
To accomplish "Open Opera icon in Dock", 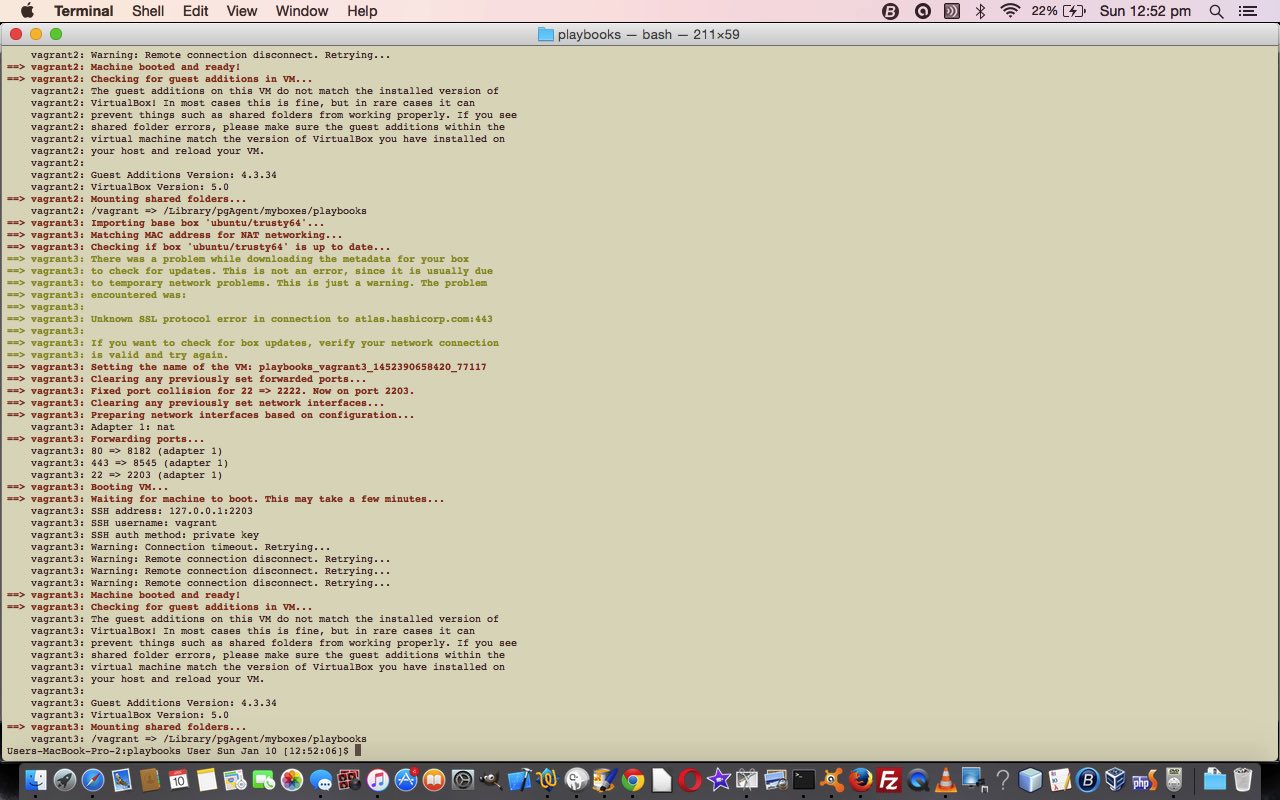I will tap(690, 780).
